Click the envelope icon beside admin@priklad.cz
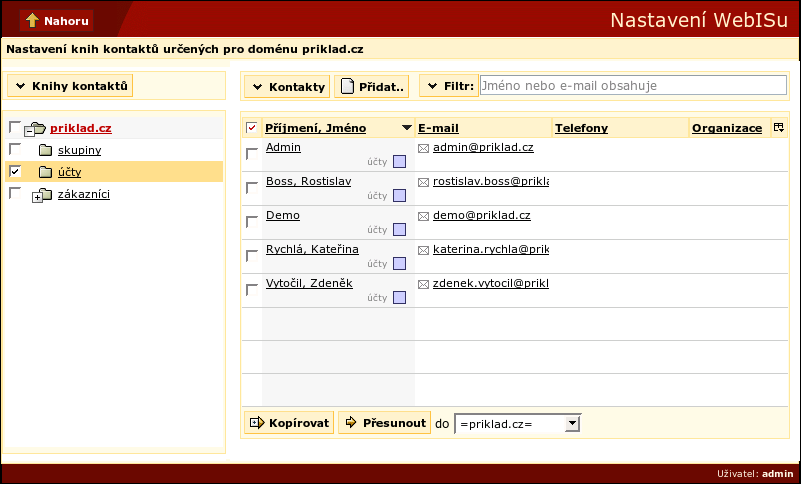The width and height of the screenshot is (801, 484). (x=423, y=148)
